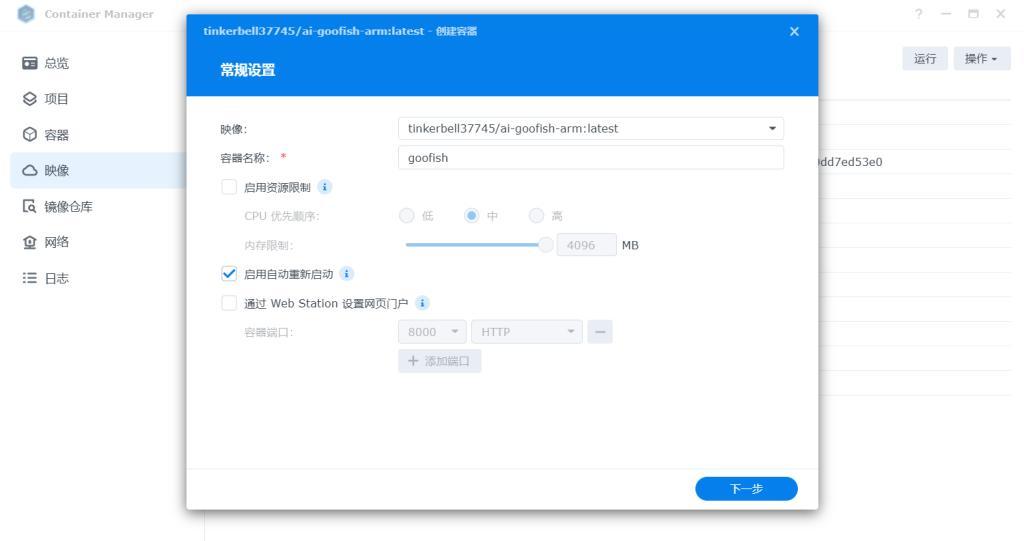Select the 高 CPU priority radio button
Screen dimensions: 1024x541
536,216
